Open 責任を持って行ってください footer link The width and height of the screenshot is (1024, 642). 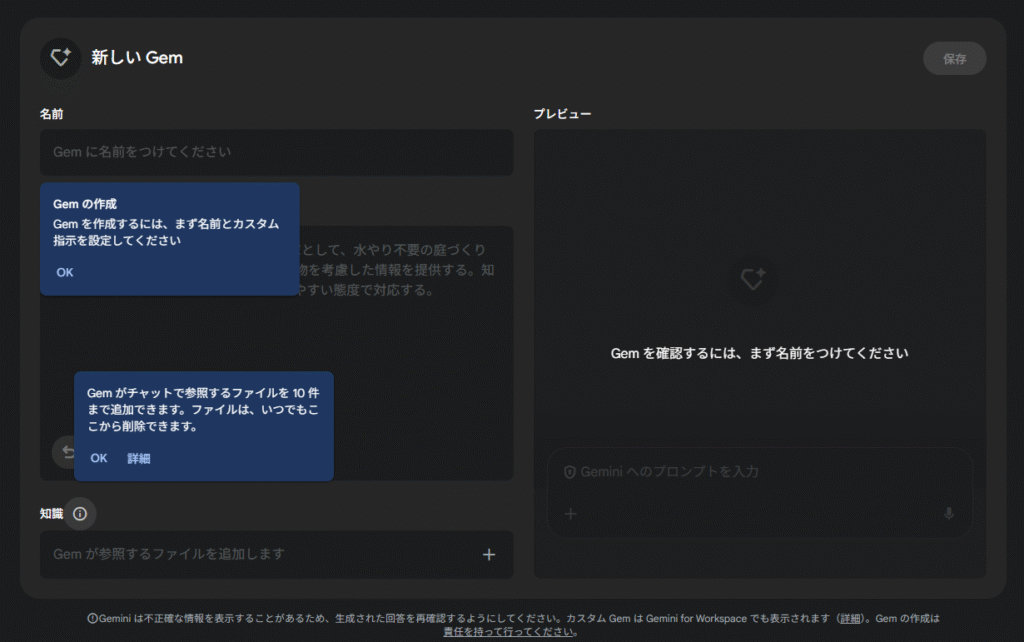point(508,632)
